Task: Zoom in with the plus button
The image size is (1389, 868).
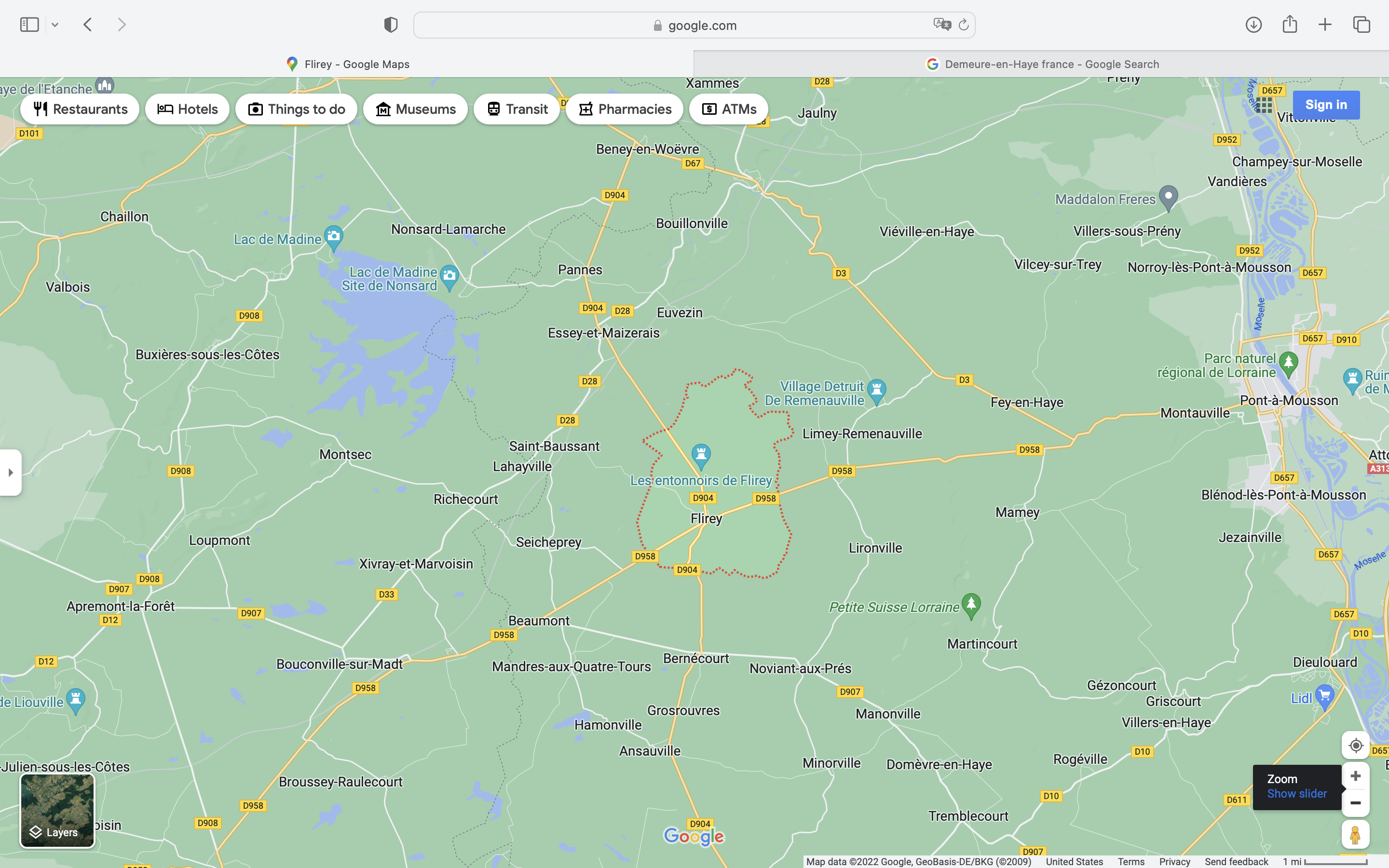Action: [1355, 776]
